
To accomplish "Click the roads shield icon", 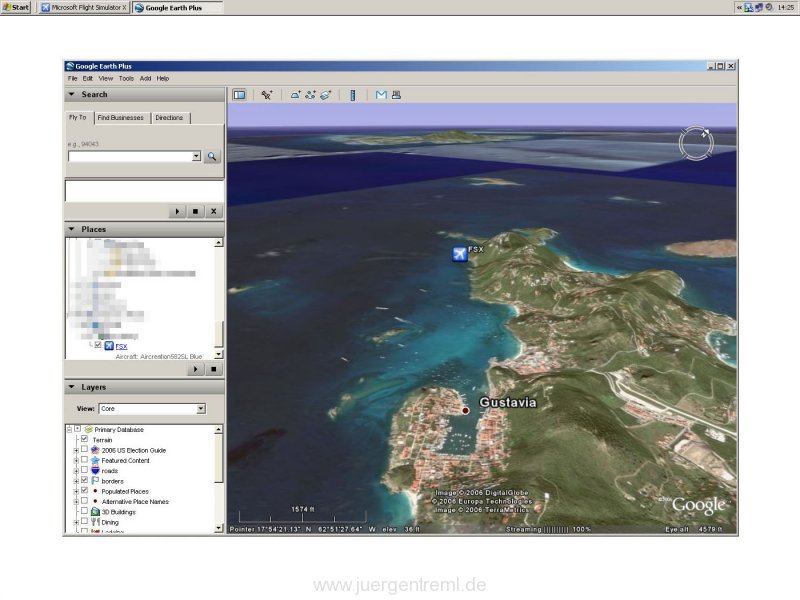I will pos(95,470).
